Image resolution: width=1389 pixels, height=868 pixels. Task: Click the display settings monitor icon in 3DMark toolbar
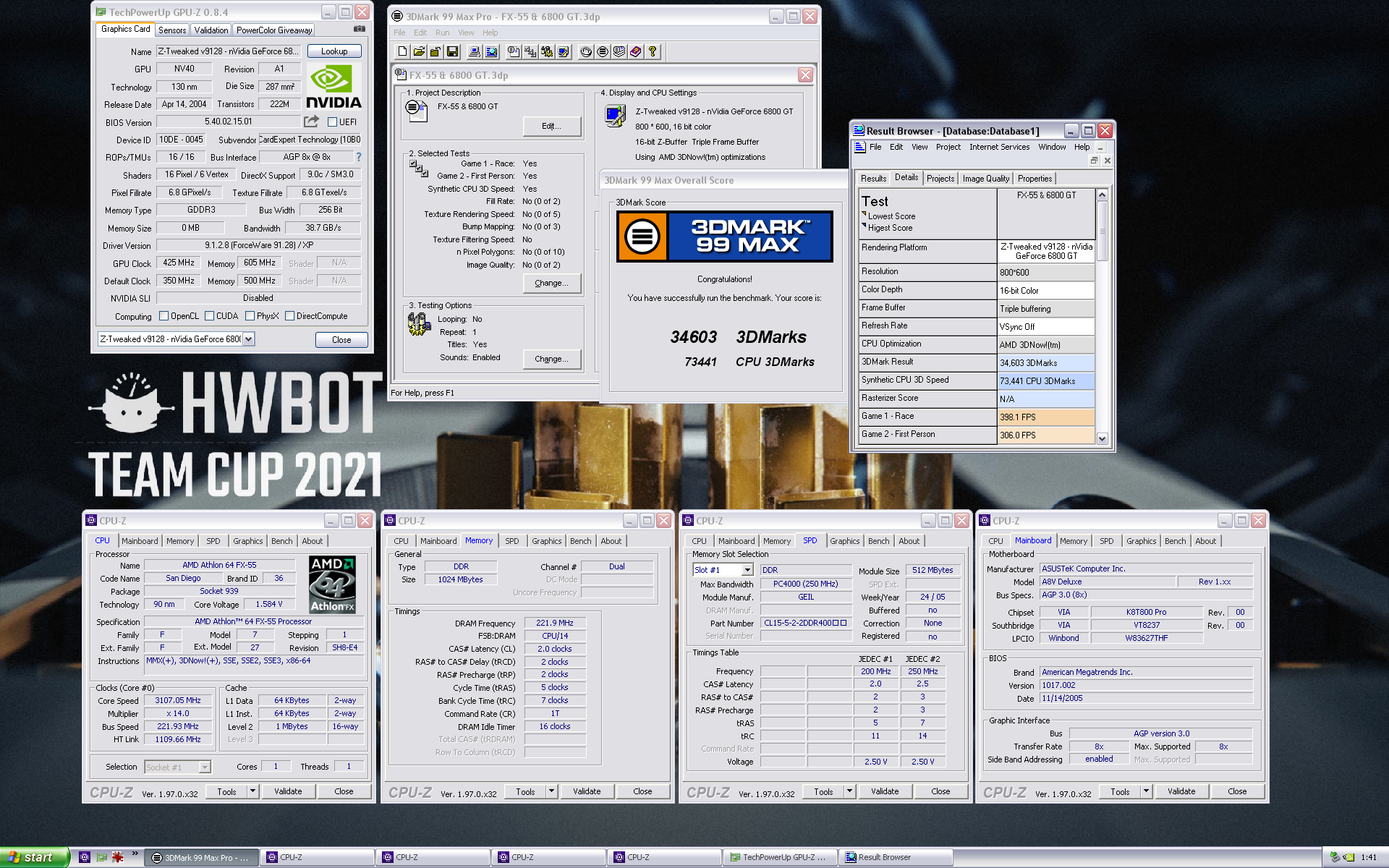(564, 51)
